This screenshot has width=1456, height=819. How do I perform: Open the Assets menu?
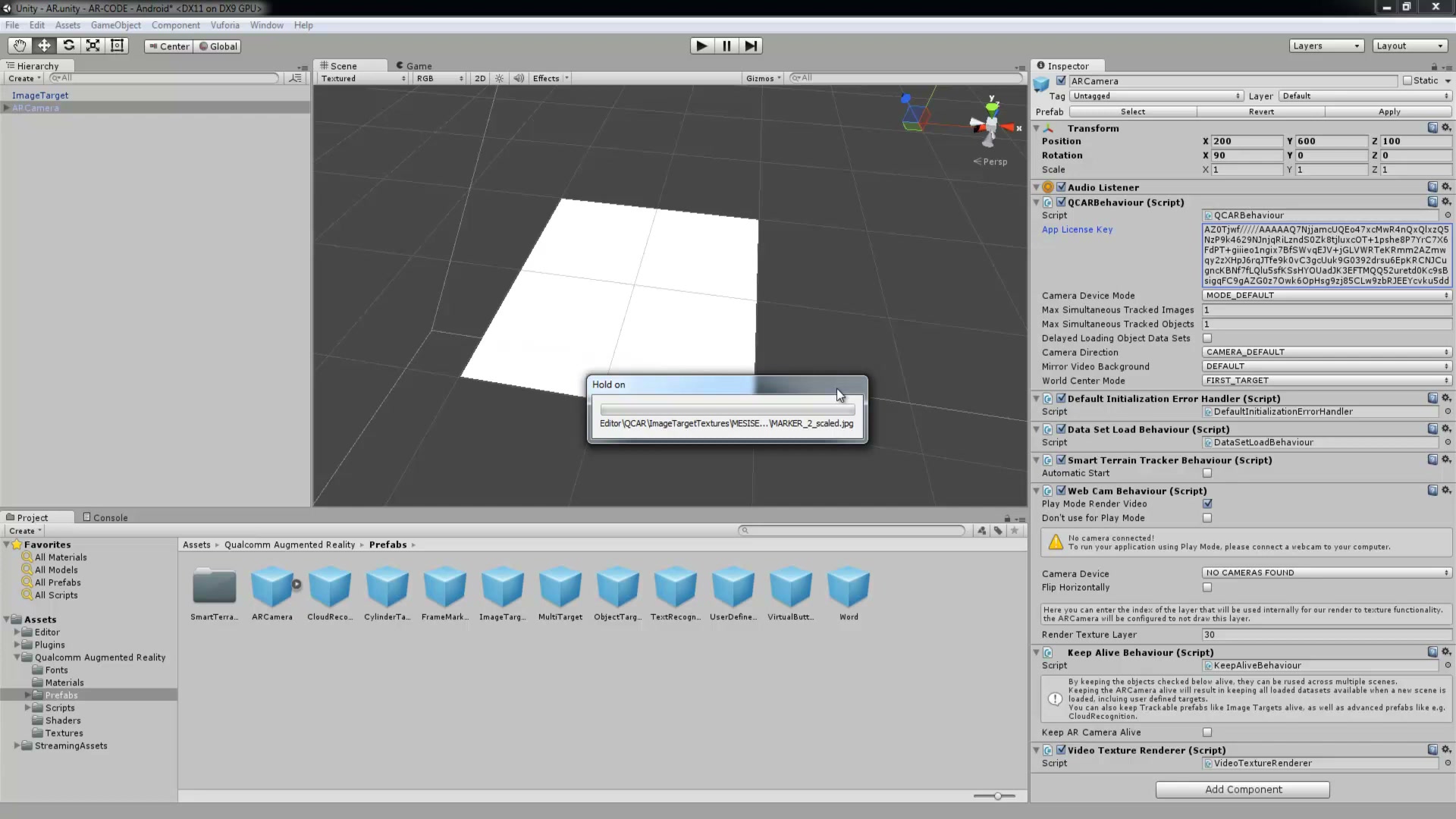(x=67, y=25)
